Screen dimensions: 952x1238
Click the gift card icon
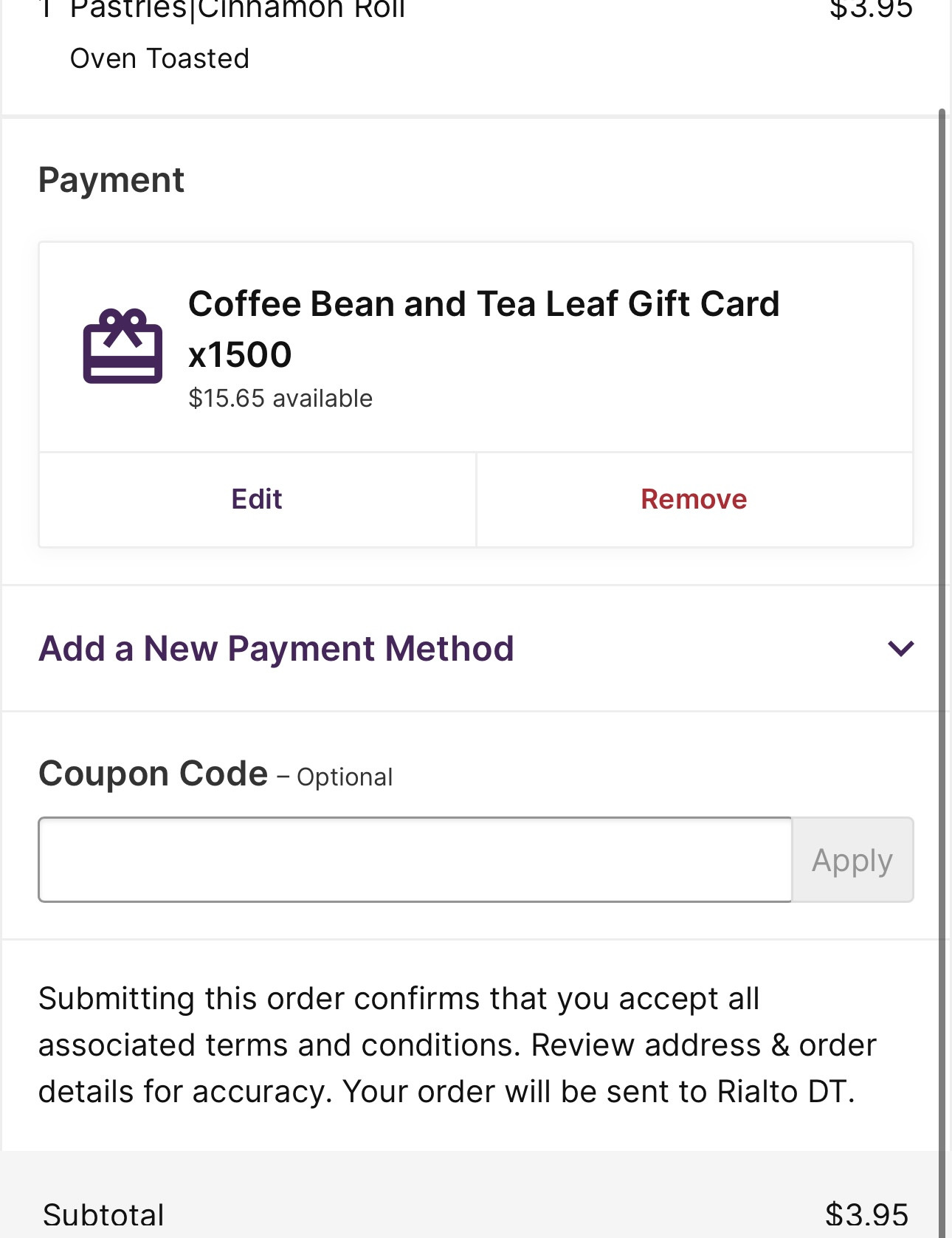click(123, 346)
